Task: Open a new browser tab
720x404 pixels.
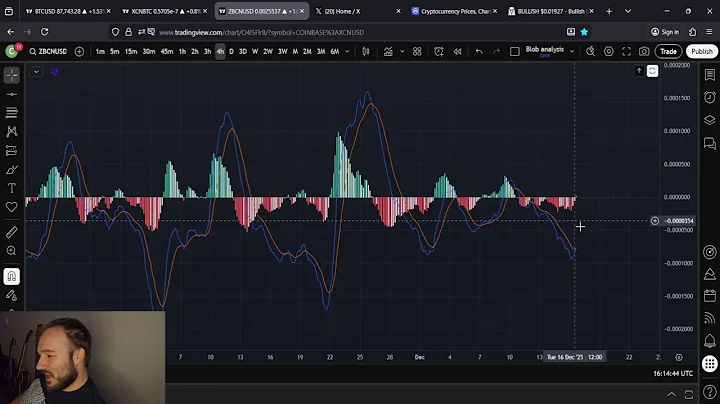Action: point(609,11)
